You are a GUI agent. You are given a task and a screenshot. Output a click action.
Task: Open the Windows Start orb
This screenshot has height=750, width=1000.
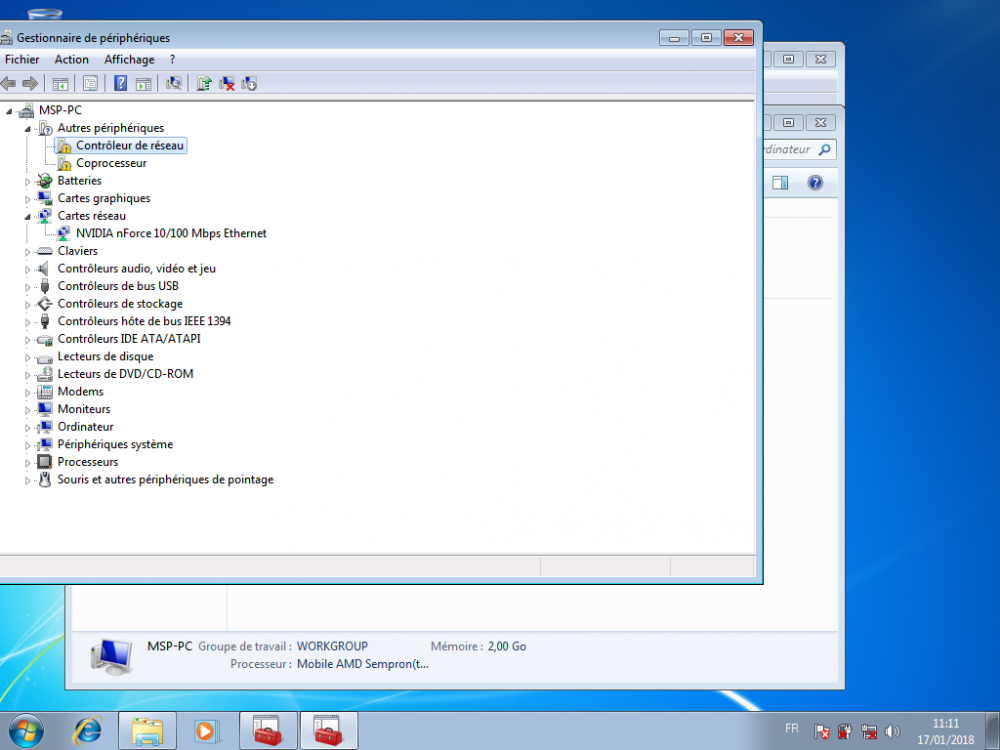pyautogui.click(x=26, y=731)
